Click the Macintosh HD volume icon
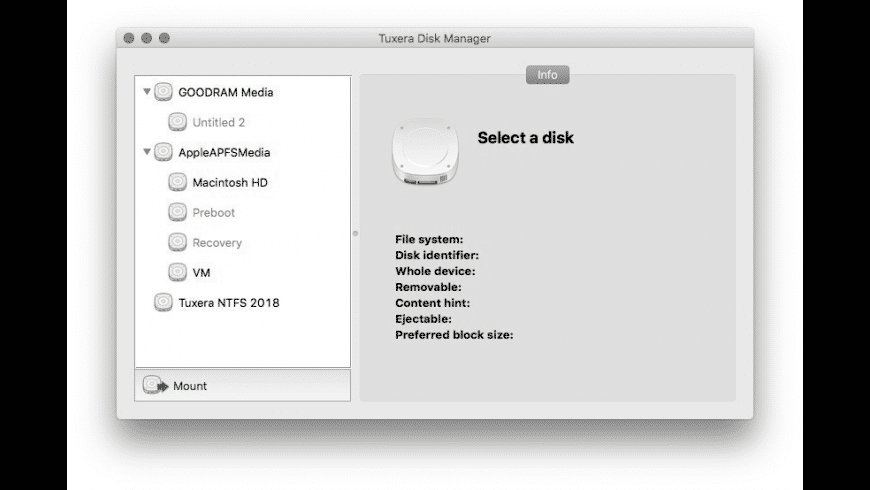This screenshot has width=870, height=490. click(x=177, y=182)
